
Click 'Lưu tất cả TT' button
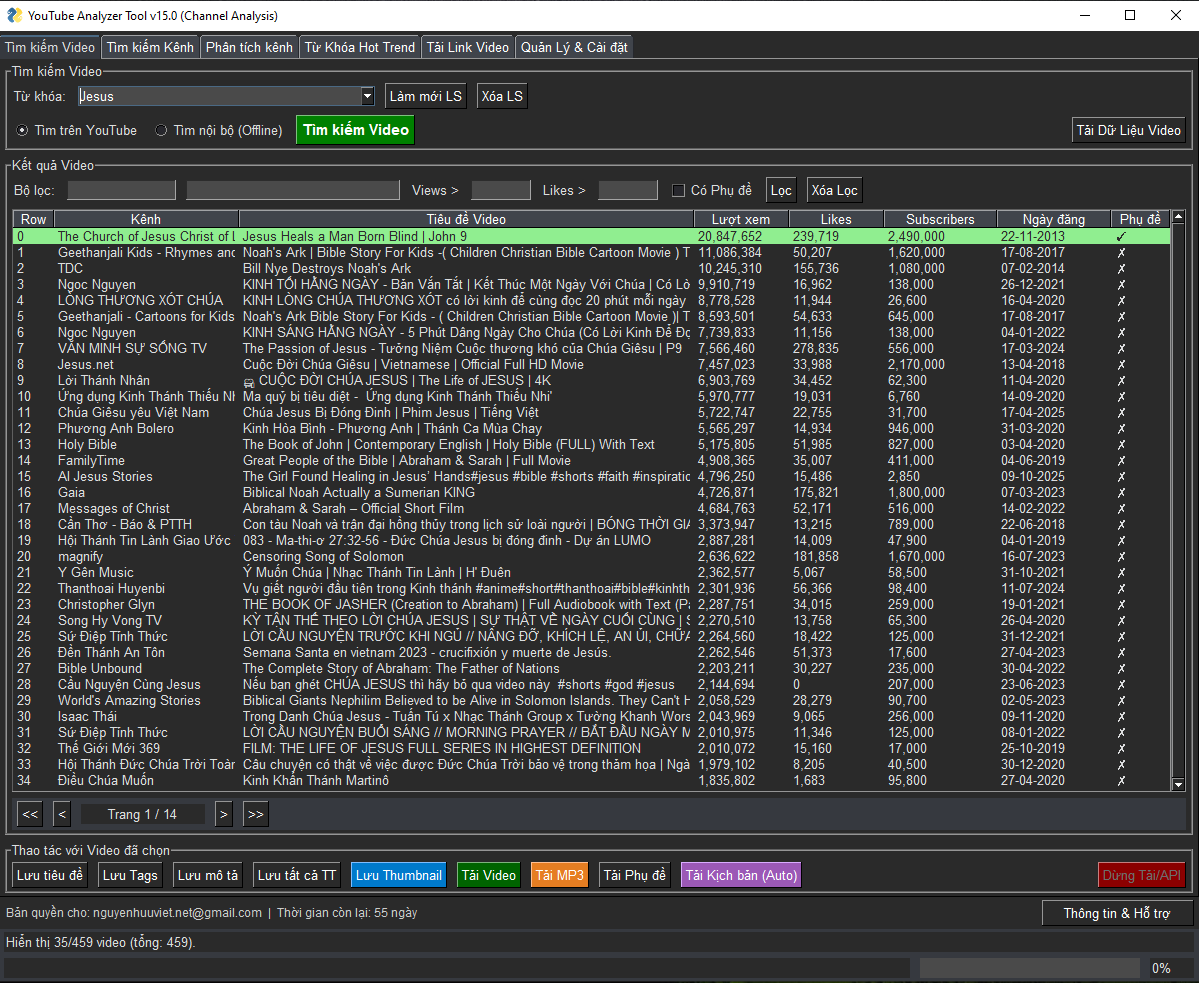pyautogui.click(x=297, y=875)
